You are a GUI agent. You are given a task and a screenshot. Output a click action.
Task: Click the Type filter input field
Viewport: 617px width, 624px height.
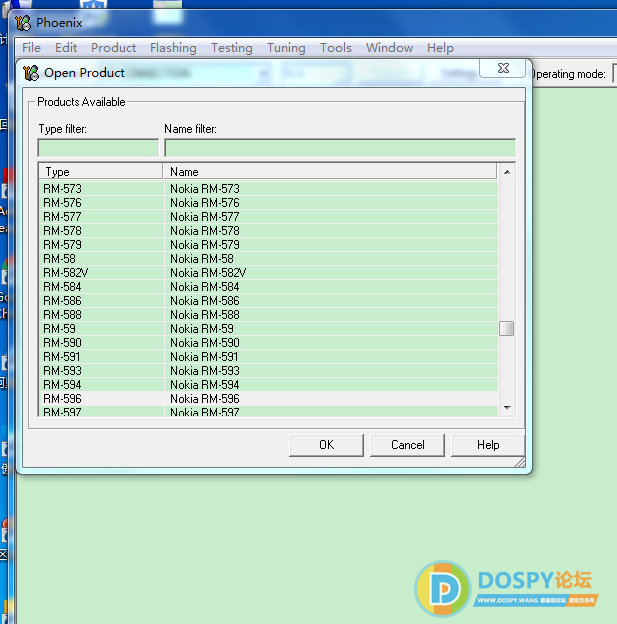pos(98,148)
